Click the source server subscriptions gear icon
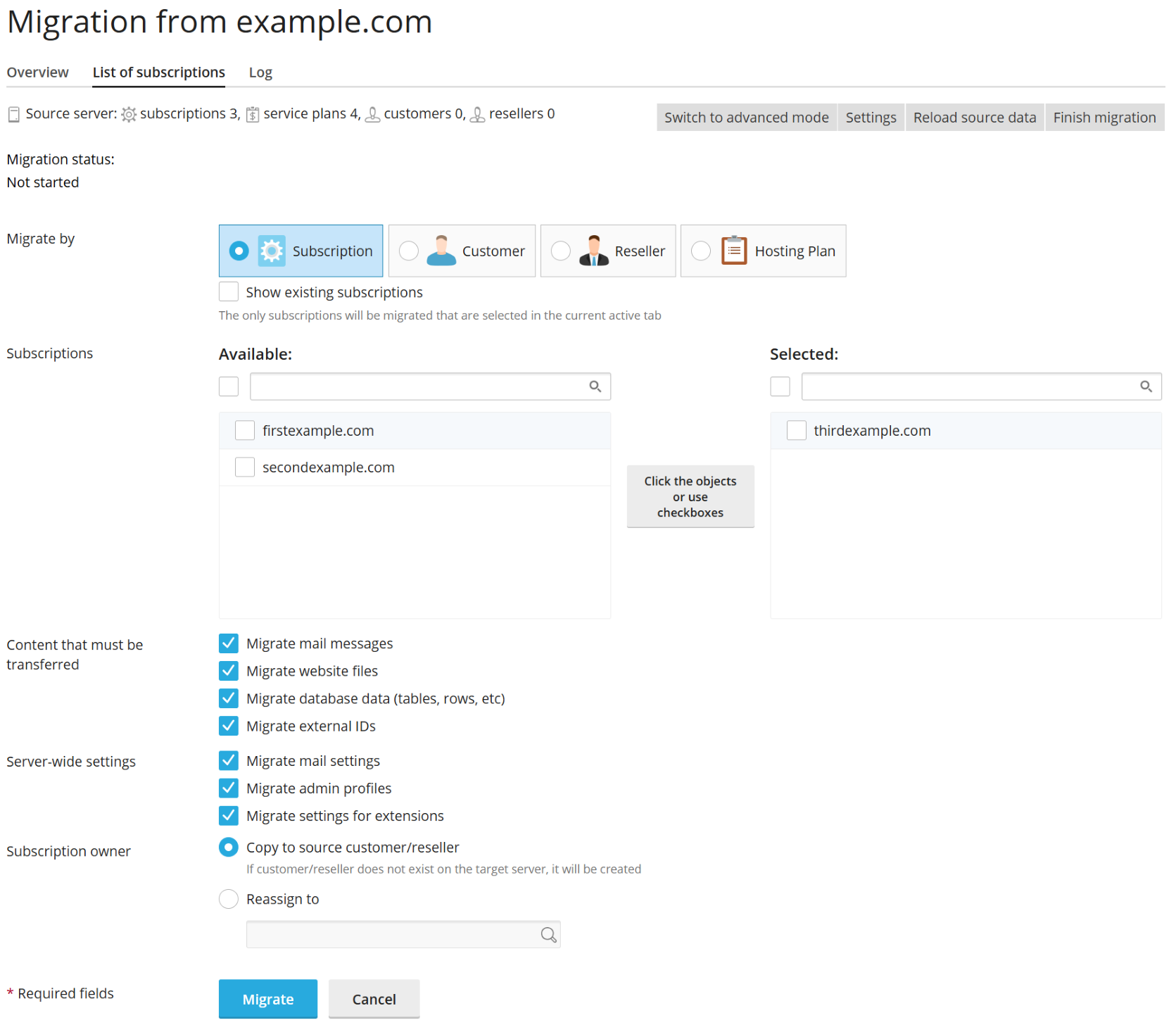 click(x=129, y=114)
